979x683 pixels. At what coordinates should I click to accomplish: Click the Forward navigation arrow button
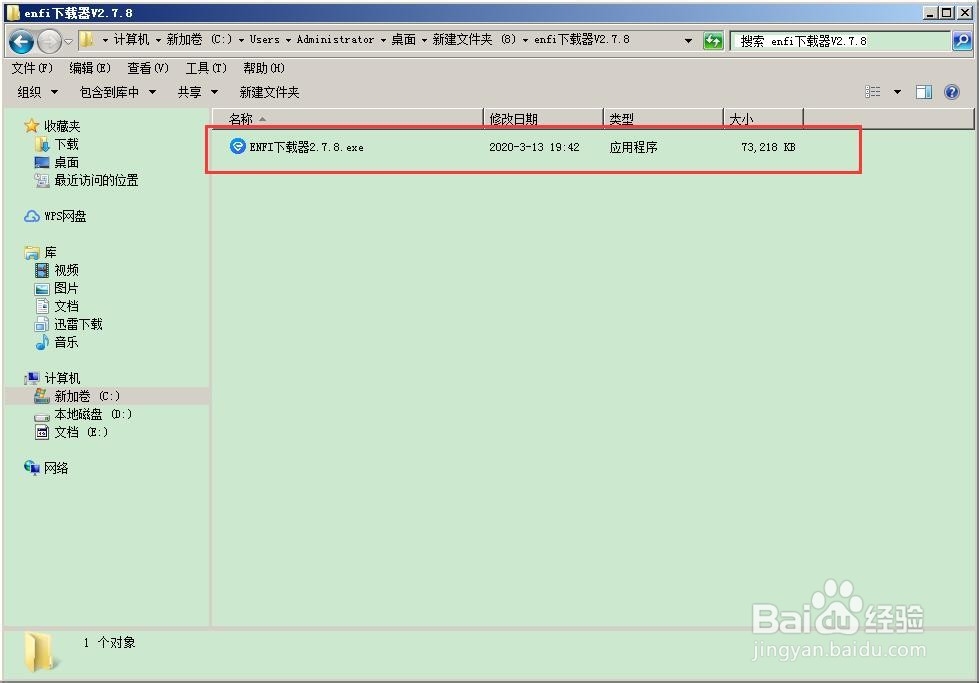tap(49, 41)
